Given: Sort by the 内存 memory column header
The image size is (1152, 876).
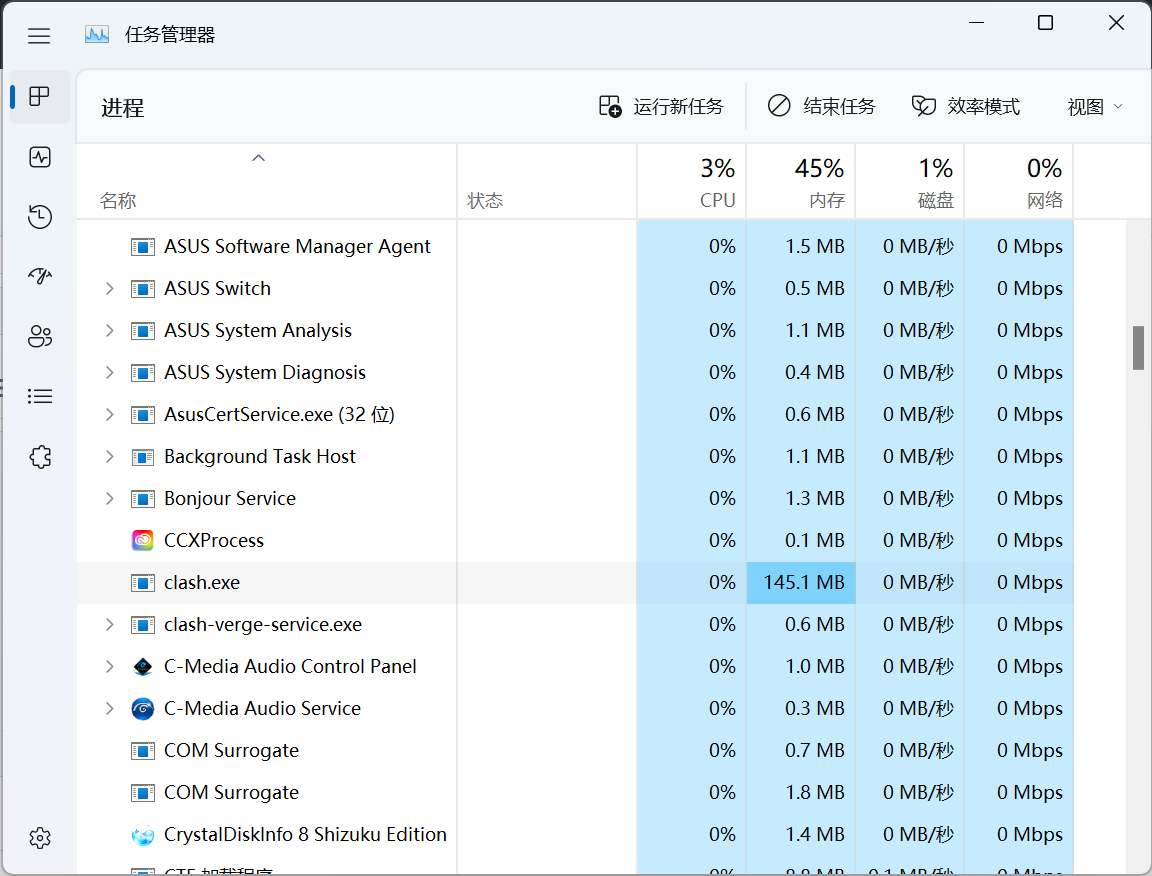Looking at the screenshot, I should [x=801, y=182].
